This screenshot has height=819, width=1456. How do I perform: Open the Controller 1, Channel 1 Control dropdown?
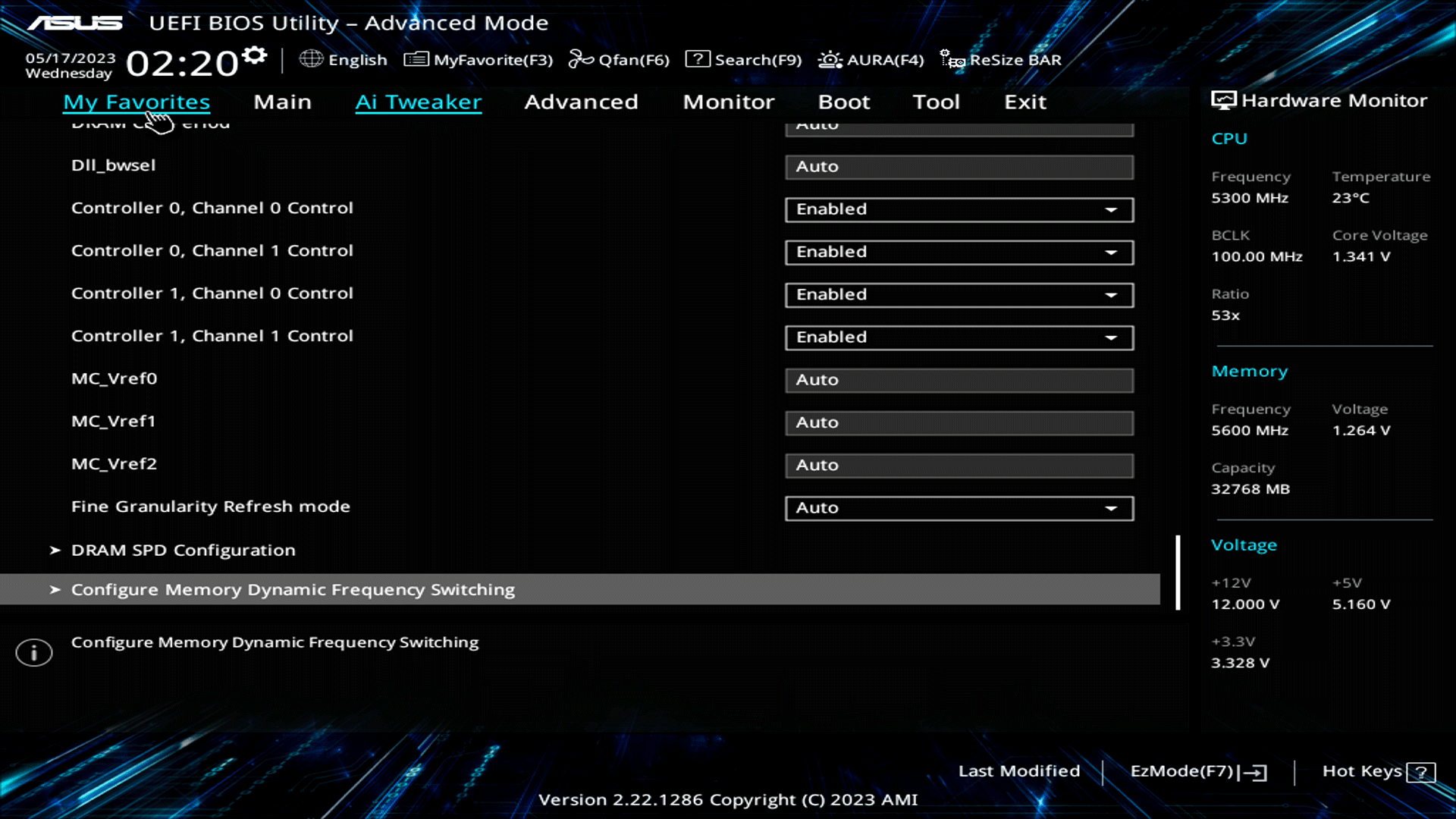[959, 337]
